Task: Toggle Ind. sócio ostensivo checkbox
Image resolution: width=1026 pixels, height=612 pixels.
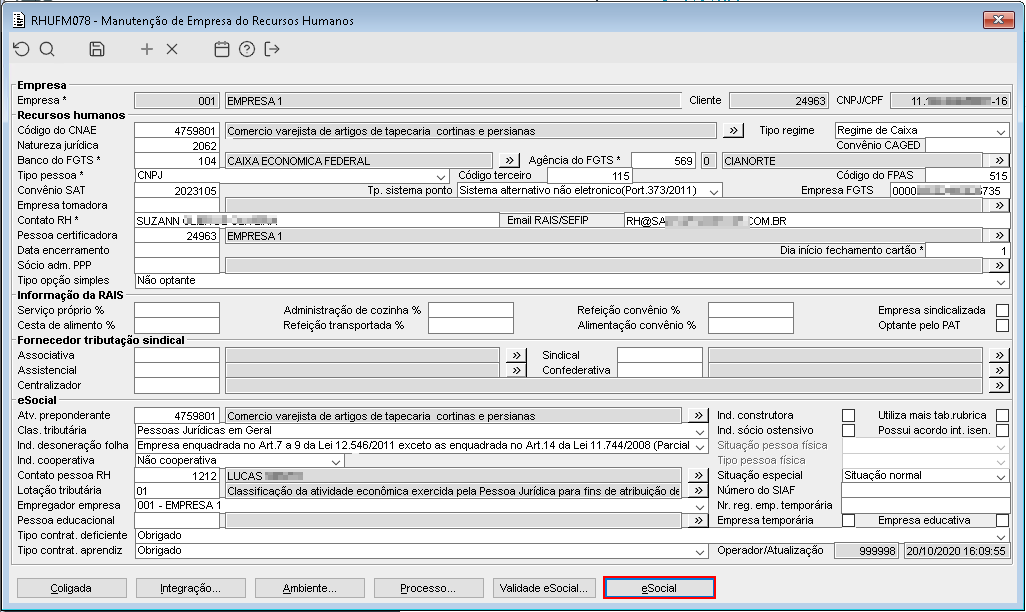Action: pyautogui.click(x=848, y=431)
